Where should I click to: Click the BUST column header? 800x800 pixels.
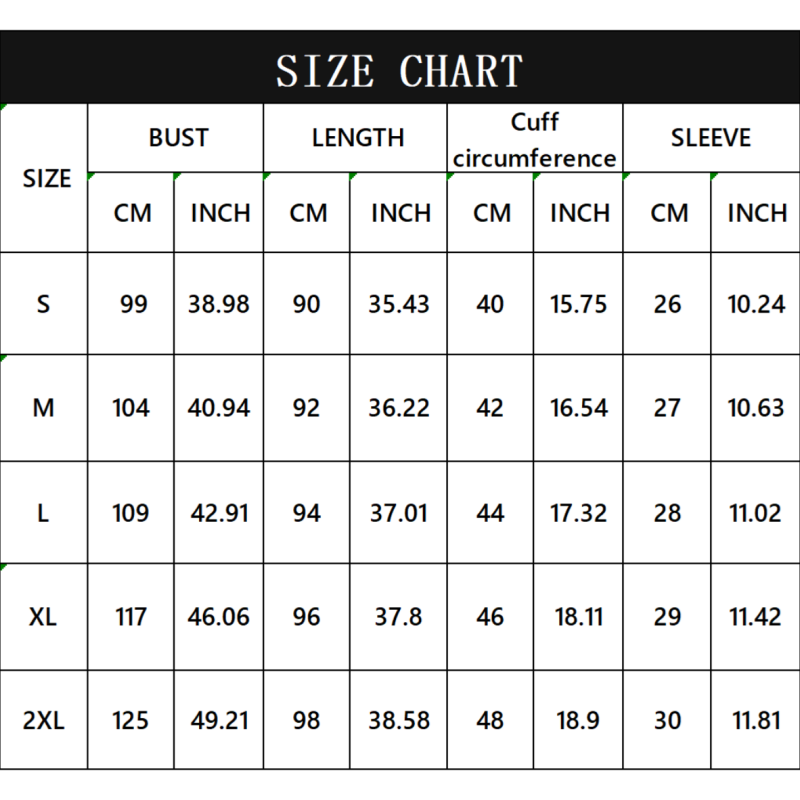178,138
